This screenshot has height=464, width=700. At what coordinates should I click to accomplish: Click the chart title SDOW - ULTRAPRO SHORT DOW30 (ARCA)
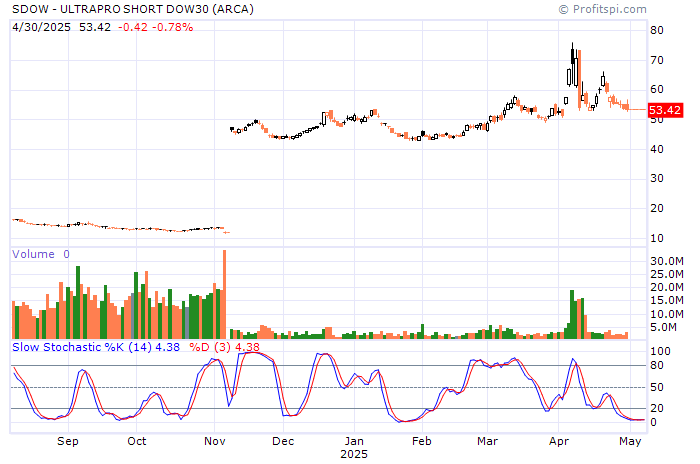point(133,9)
